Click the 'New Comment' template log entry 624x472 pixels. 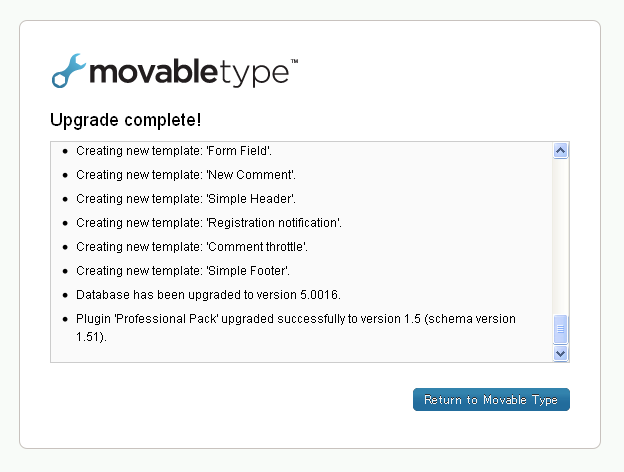[186, 175]
